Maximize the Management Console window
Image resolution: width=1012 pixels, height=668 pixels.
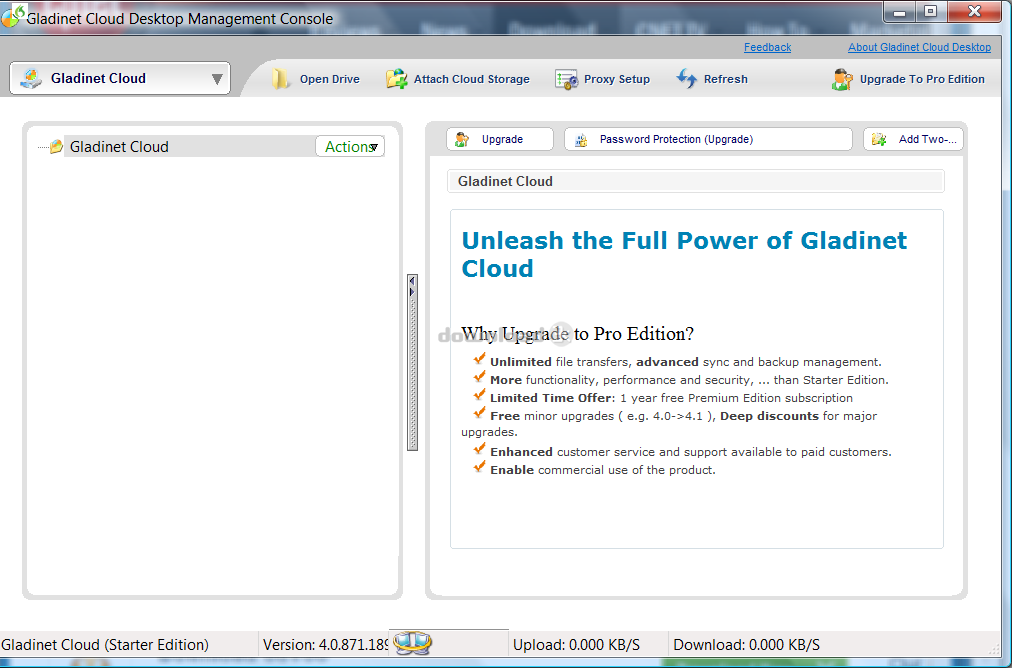coord(930,12)
